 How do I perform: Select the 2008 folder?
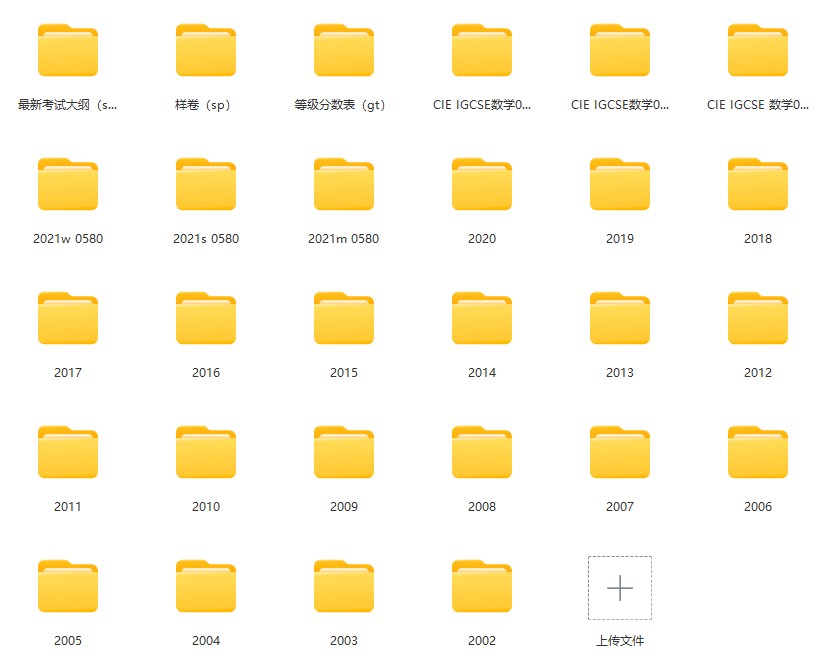(x=482, y=452)
